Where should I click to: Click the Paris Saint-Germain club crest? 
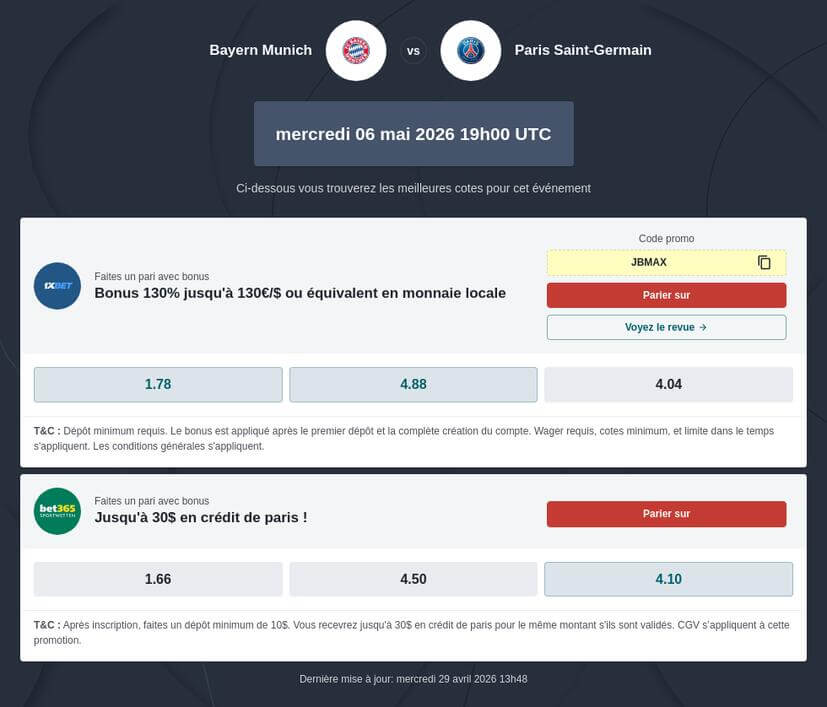coord(470,50)
